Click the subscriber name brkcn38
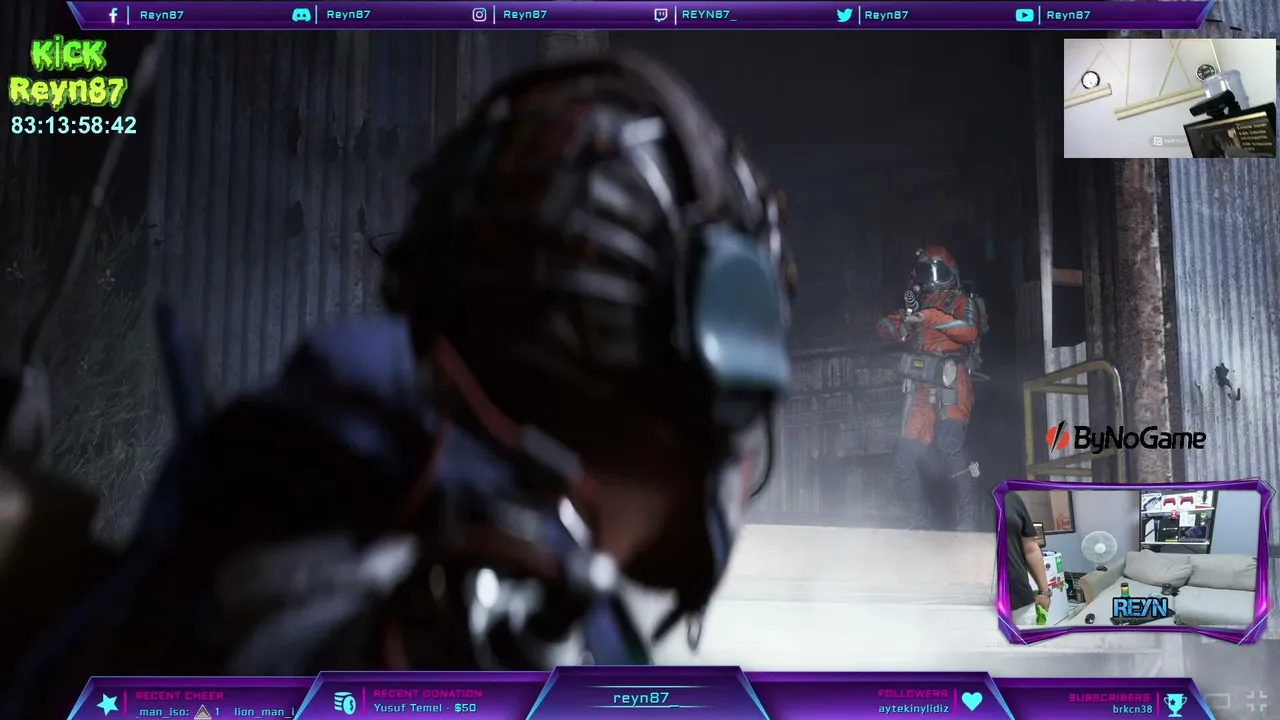Screen dimensions: 1280x720 pos(1132,709)
